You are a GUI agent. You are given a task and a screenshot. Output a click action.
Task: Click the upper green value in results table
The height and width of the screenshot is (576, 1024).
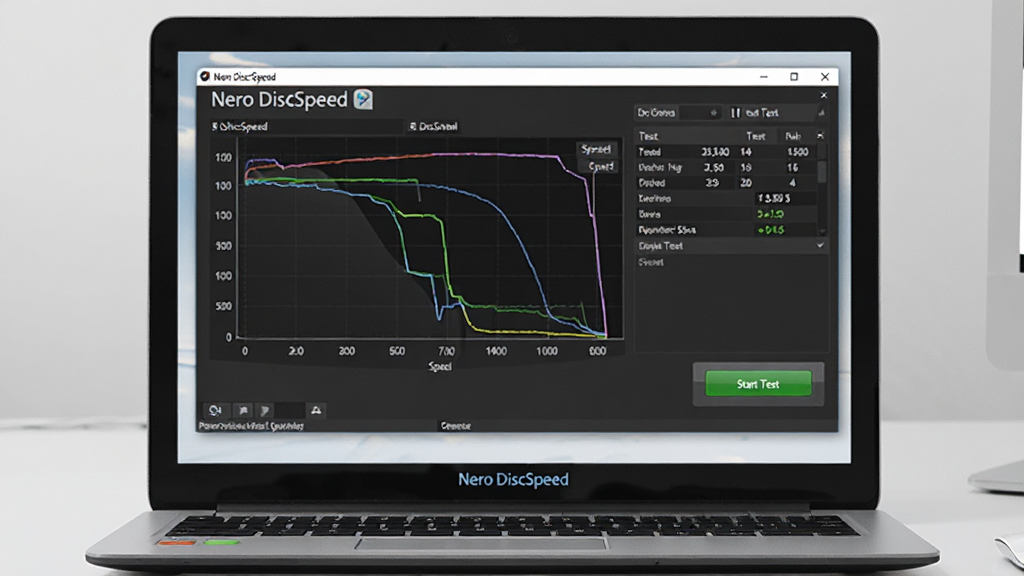click(771, 214)
